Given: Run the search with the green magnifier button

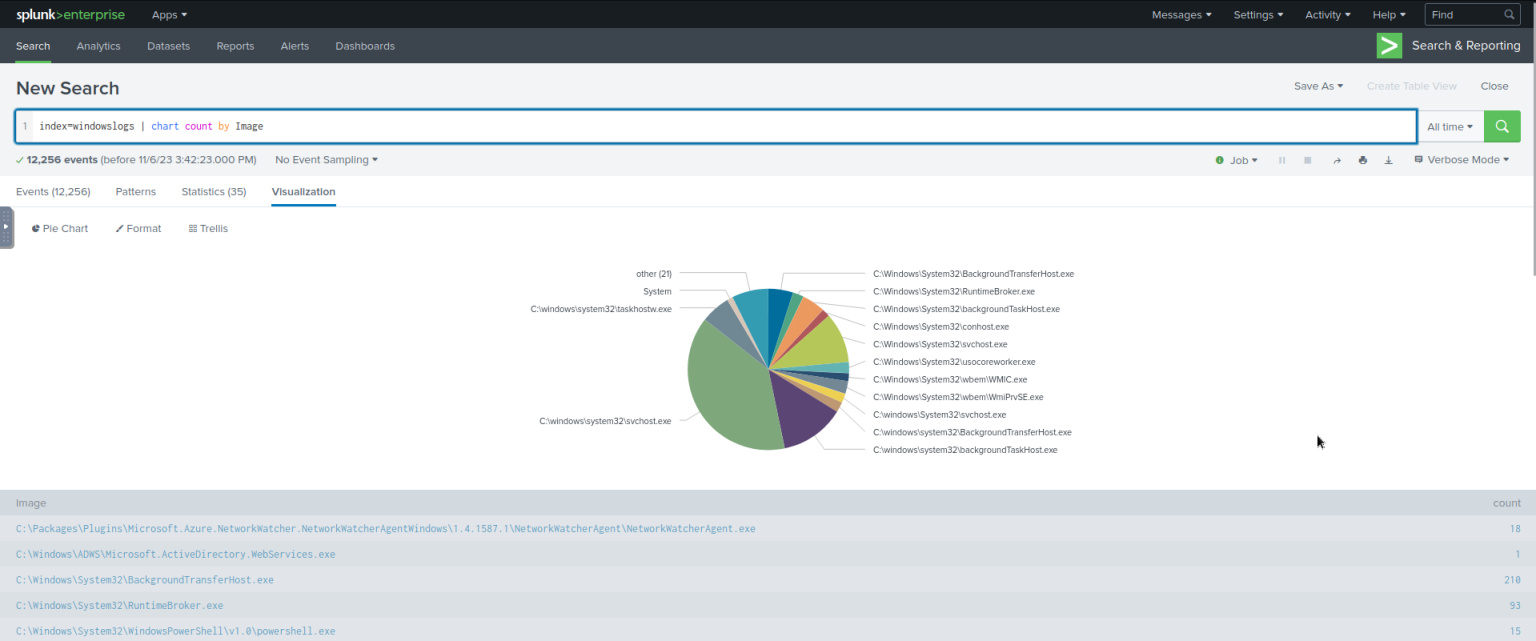Looking at the screenshot, I should click(1502, 126).
